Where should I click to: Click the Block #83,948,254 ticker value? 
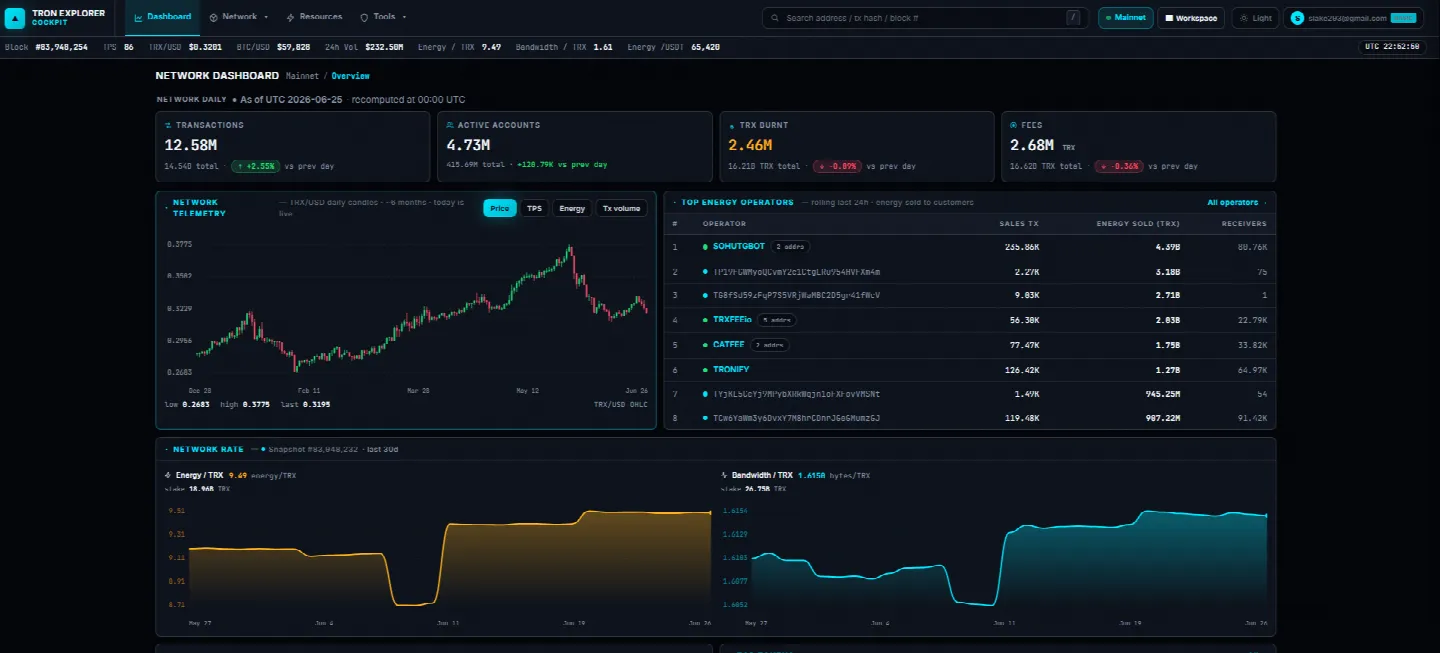click(x=61, y=47)
